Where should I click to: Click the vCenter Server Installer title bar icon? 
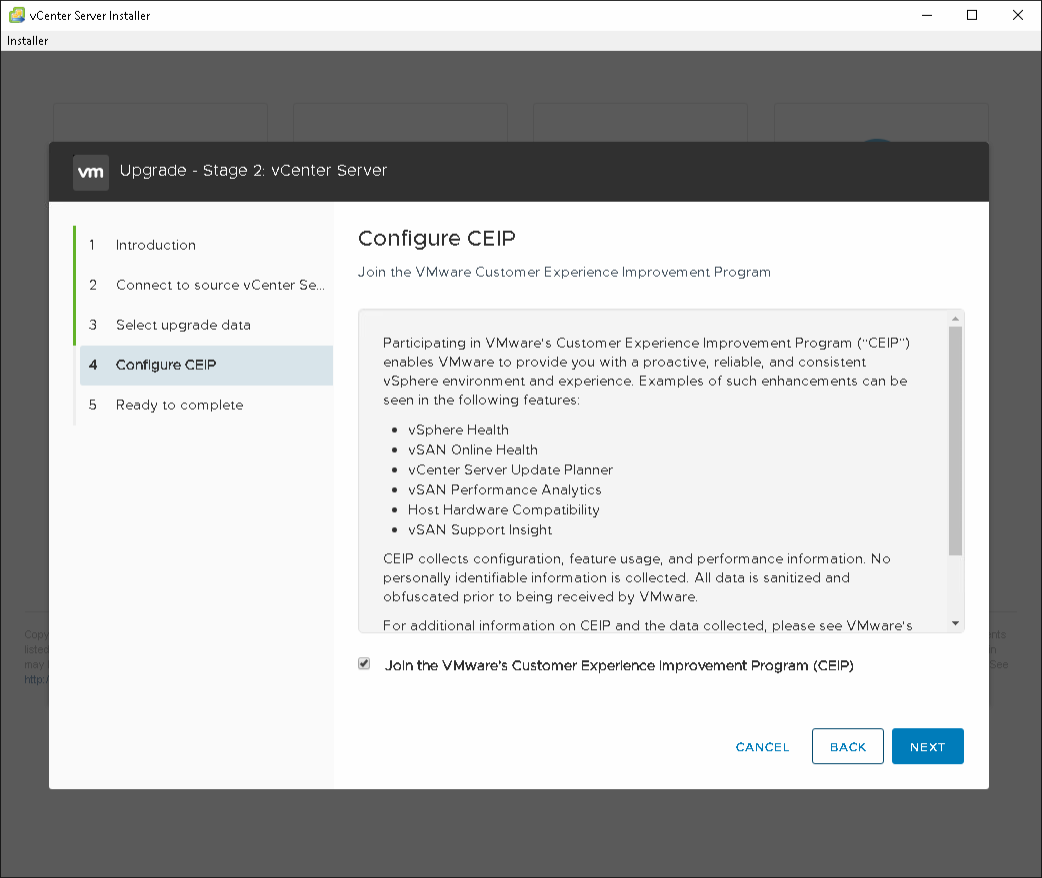coord(16,15)
